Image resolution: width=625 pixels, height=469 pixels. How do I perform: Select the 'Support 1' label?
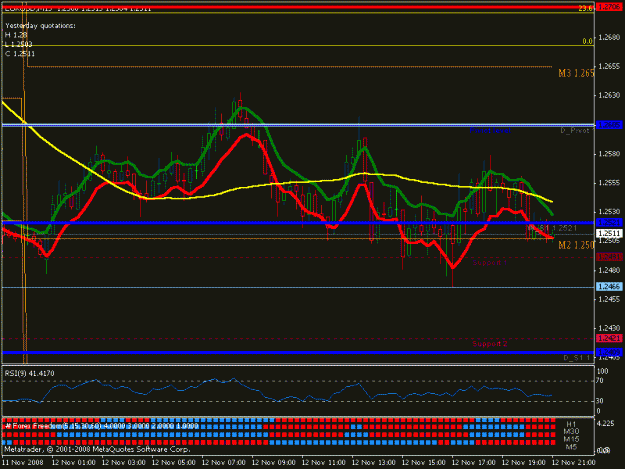click(x=490, y=263)
